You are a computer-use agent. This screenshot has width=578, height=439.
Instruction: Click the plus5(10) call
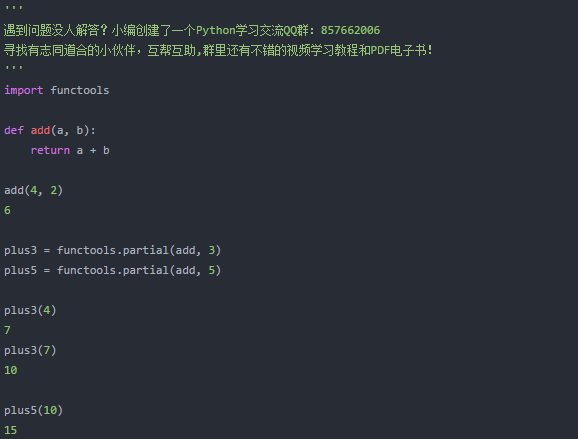[34, 410]
